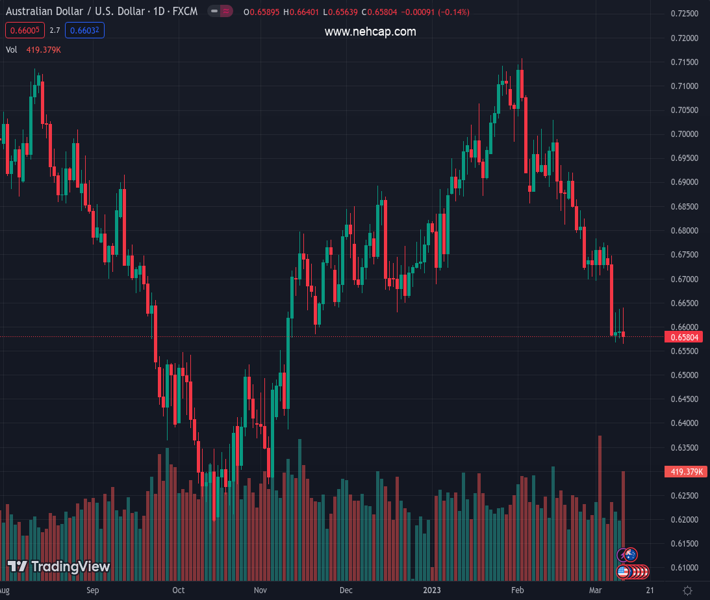Click the Feb label on time axis

point(518,591)
